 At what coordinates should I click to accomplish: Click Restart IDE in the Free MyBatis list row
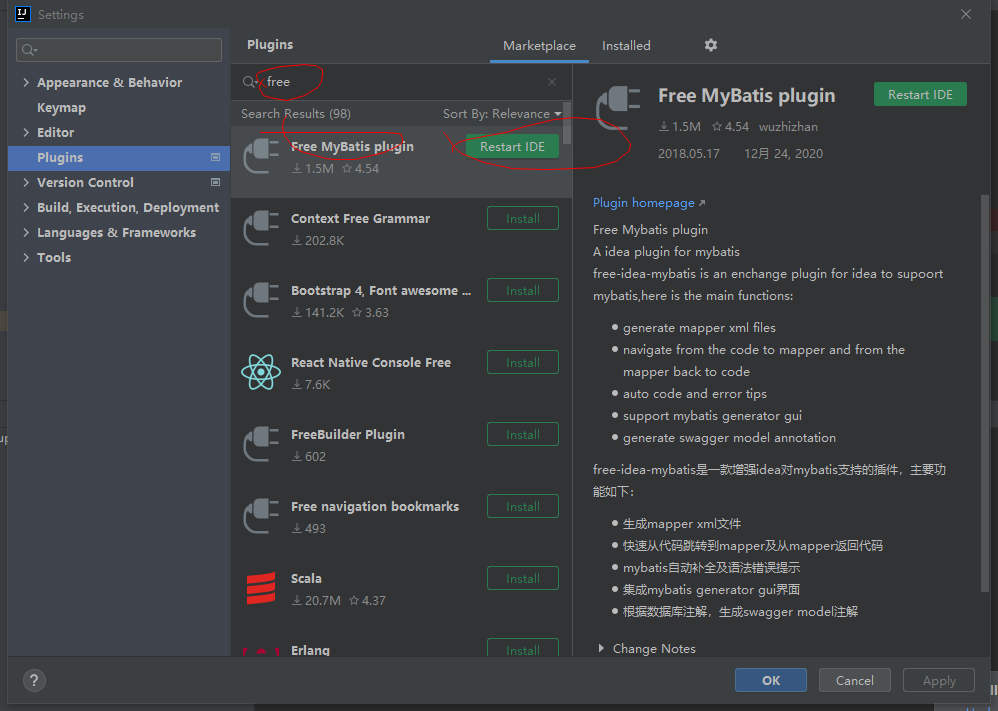[512, 146]
